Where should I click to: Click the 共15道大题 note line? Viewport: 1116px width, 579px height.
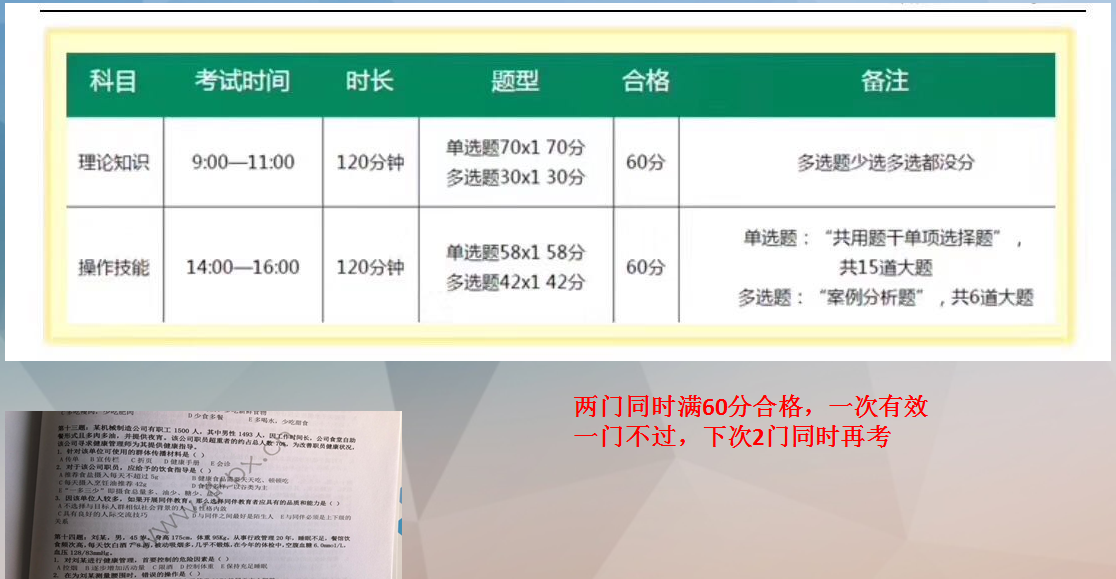(885, 267)
